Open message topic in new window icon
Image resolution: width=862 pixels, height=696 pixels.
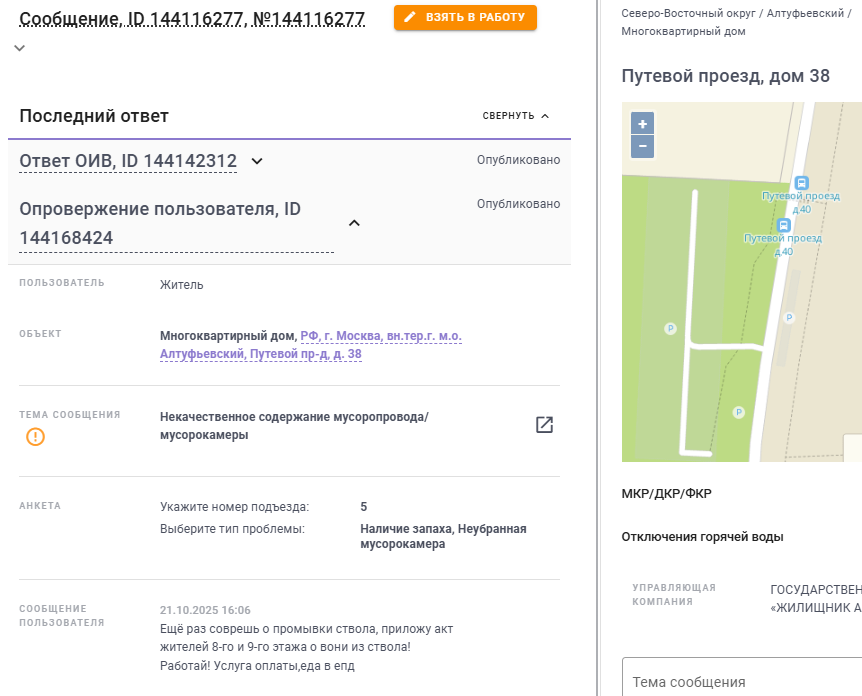tap(544, 425)
